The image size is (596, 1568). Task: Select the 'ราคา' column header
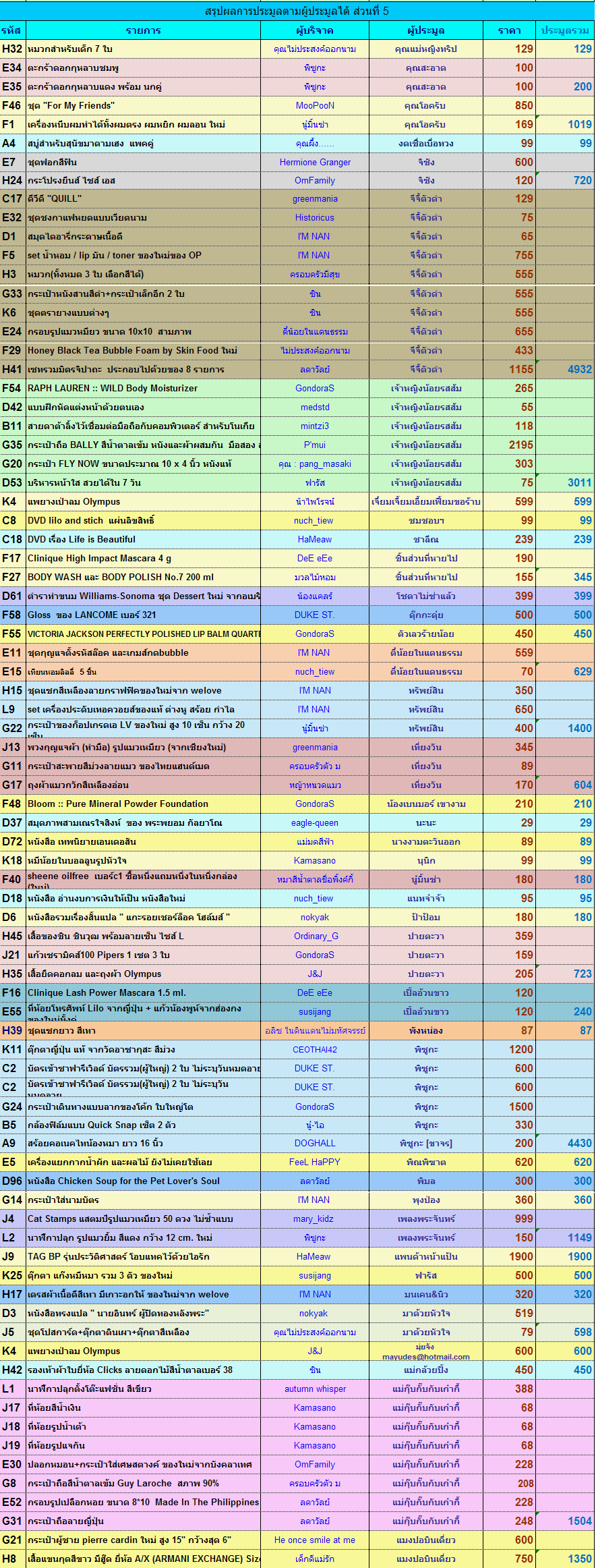click(510, 30)
